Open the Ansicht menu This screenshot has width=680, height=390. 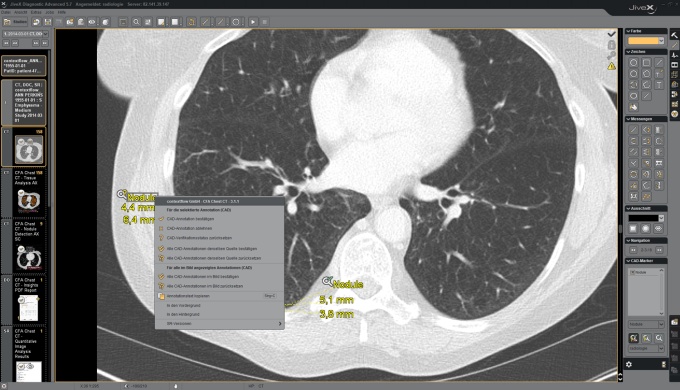tap(20, 12)
